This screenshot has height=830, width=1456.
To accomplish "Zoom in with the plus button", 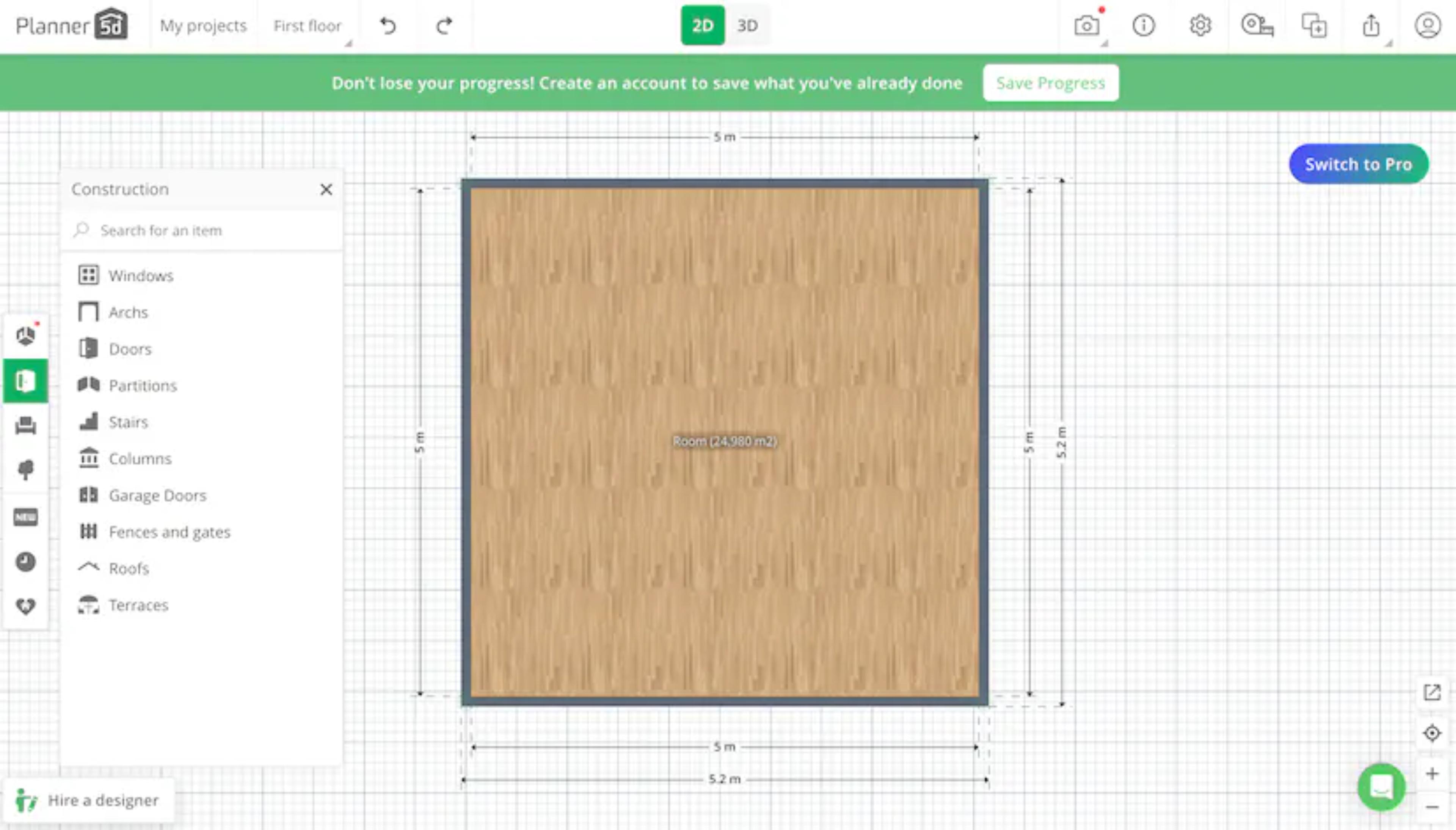I will pyautogui.click(x=1431, y=774).
